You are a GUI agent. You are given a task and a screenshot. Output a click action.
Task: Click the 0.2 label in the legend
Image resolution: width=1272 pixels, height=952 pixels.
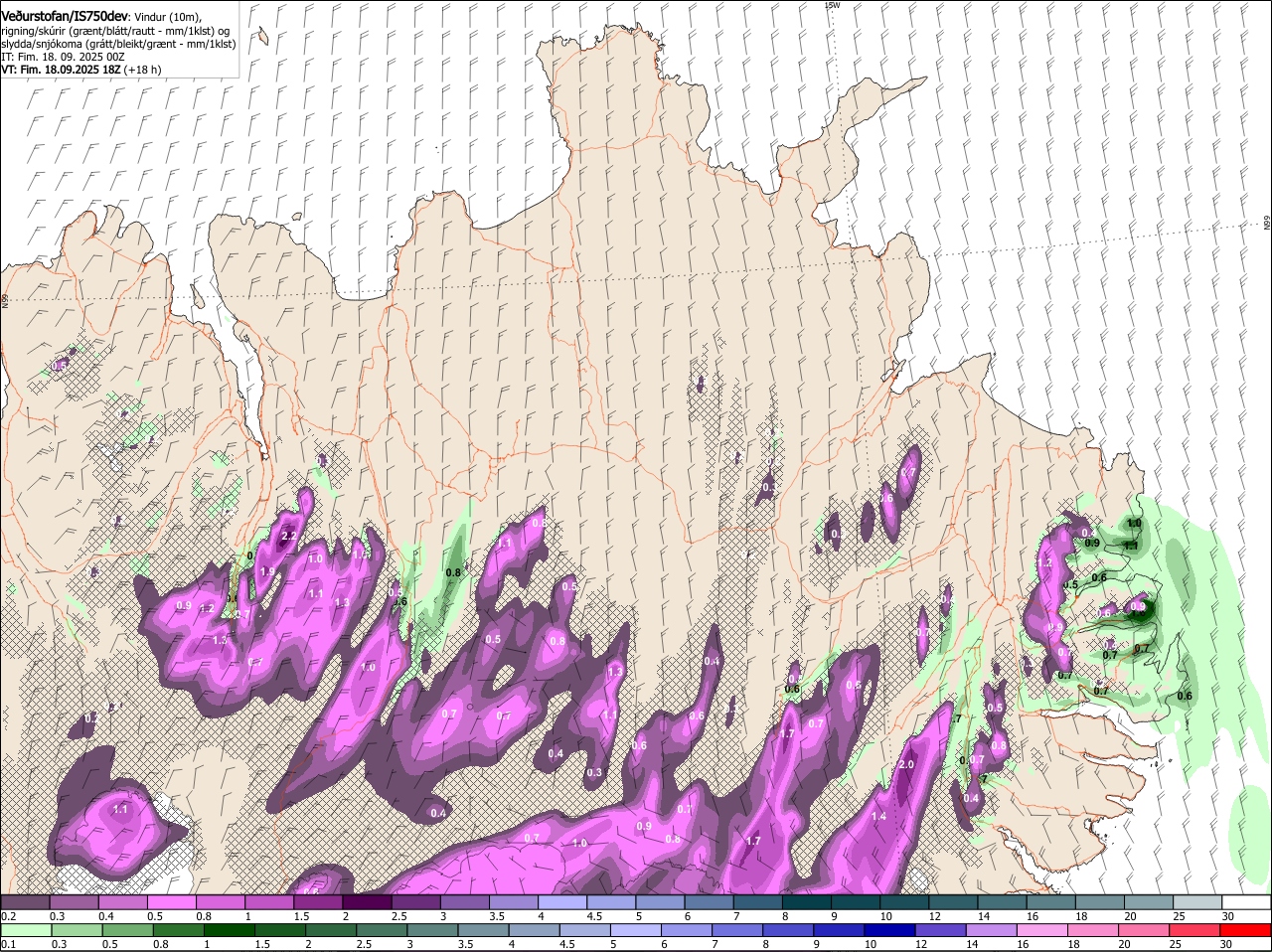8,916
